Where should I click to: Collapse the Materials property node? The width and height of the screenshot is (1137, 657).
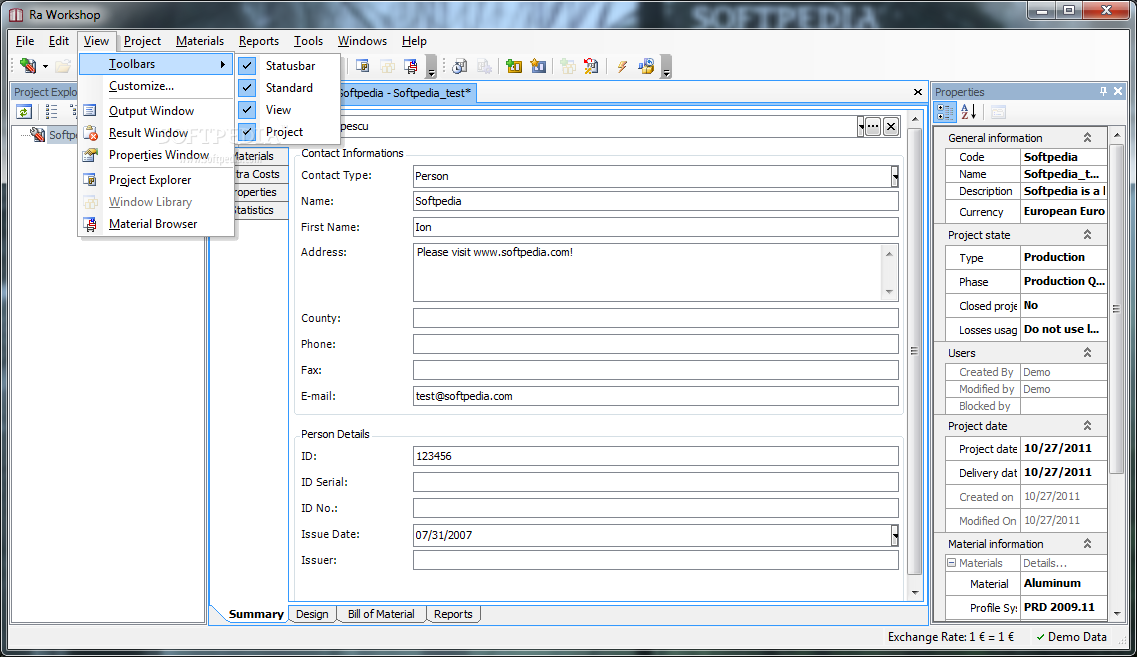(x=951, y=563)
